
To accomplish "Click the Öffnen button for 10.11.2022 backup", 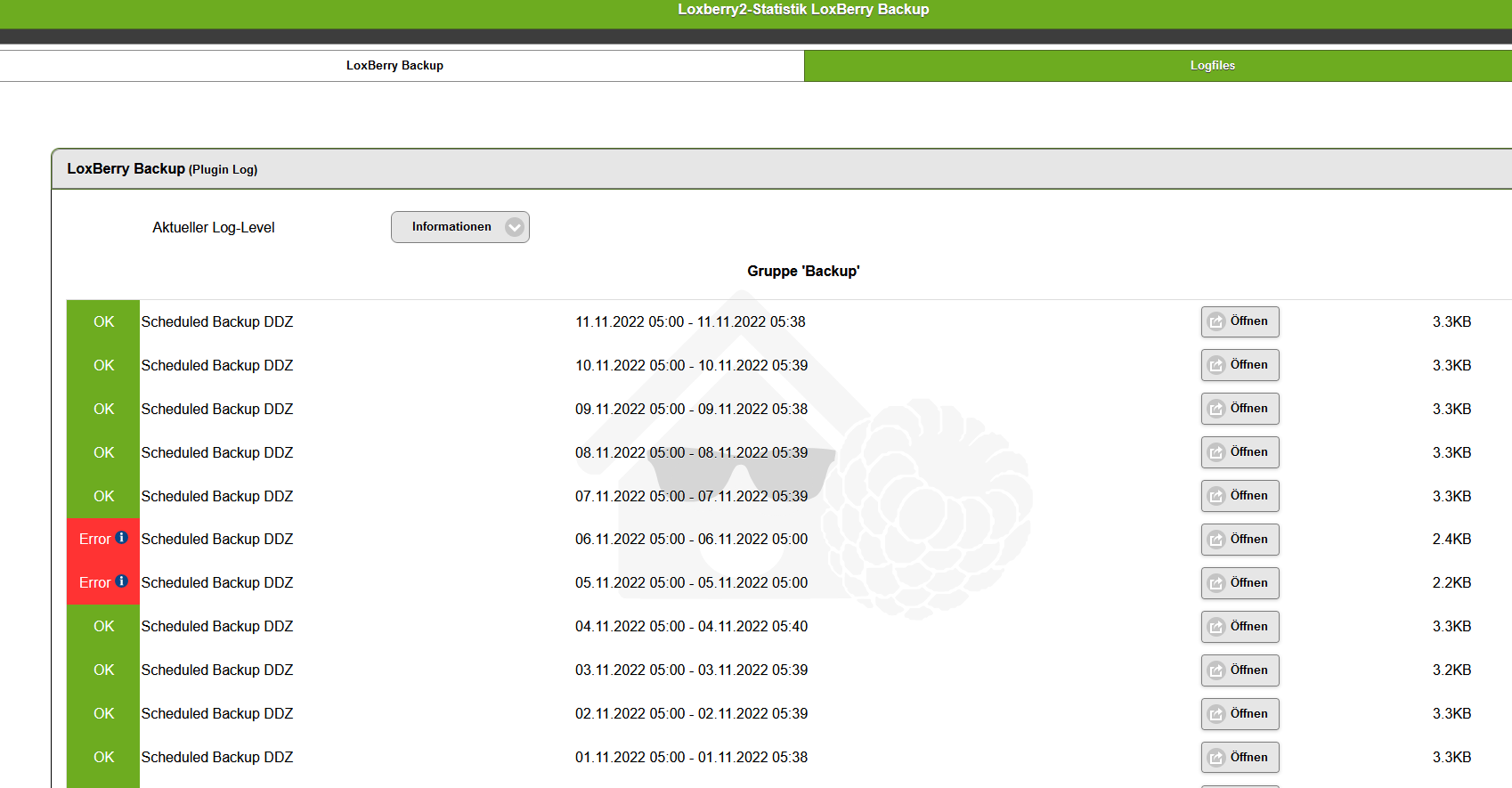I will (1240, 365).
